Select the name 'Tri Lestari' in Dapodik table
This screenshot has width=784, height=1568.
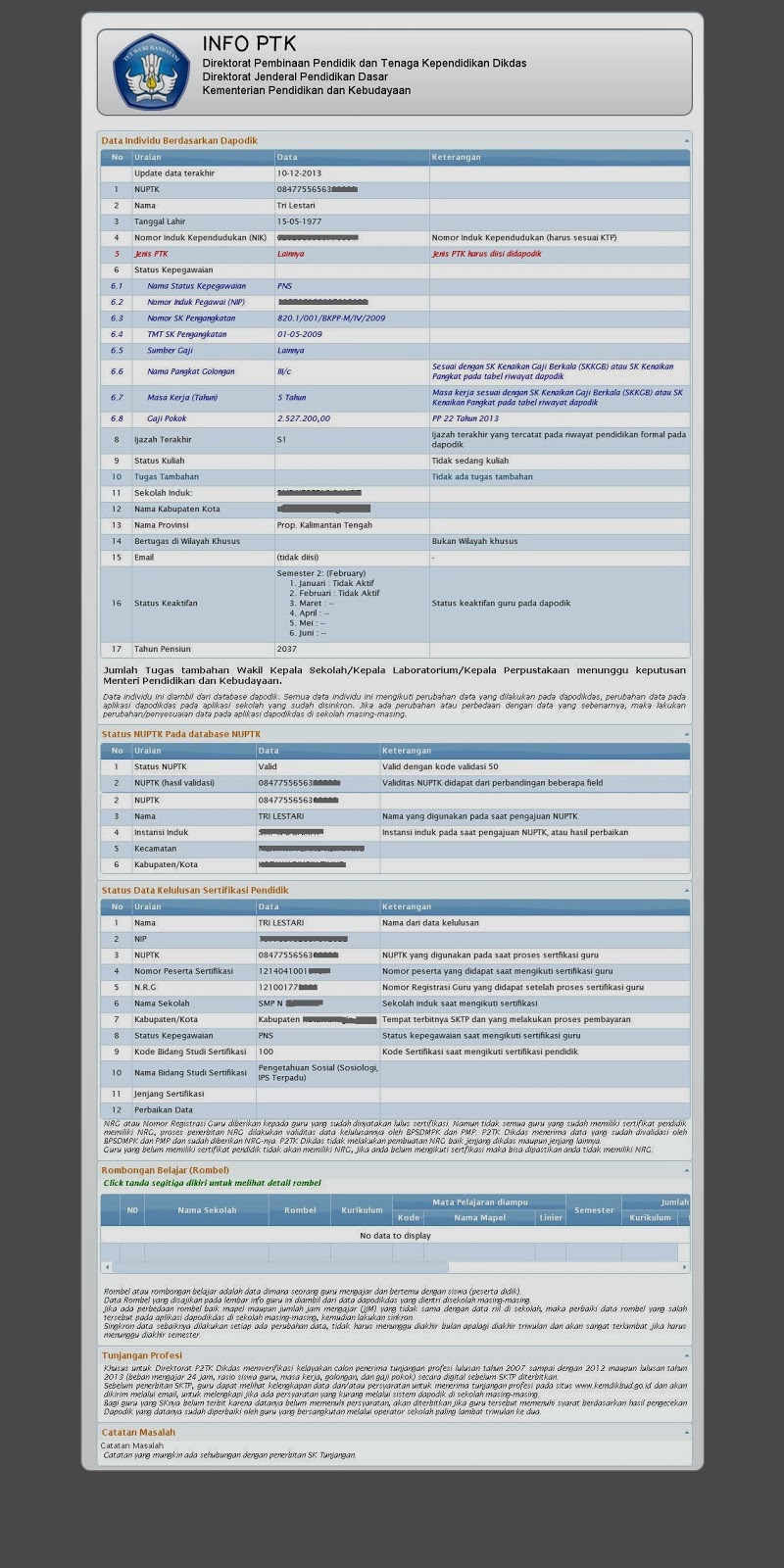296,206
